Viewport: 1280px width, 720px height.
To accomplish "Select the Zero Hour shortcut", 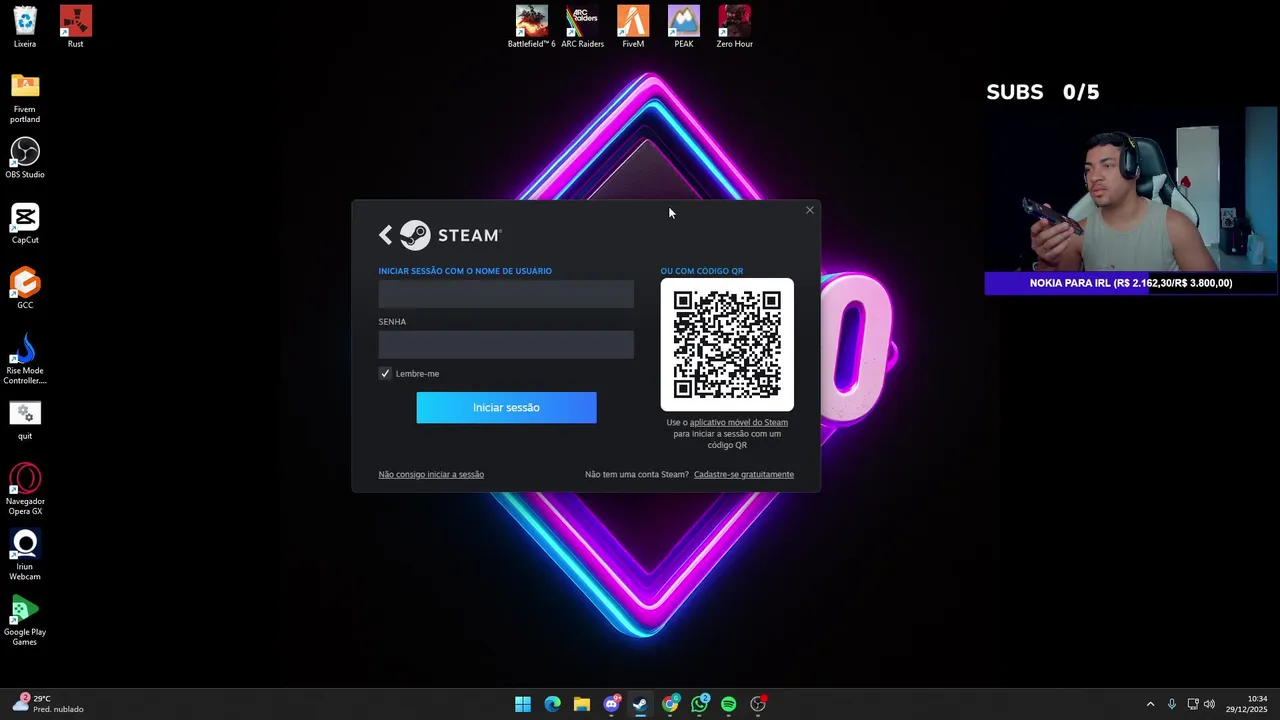I will (734, 27).
